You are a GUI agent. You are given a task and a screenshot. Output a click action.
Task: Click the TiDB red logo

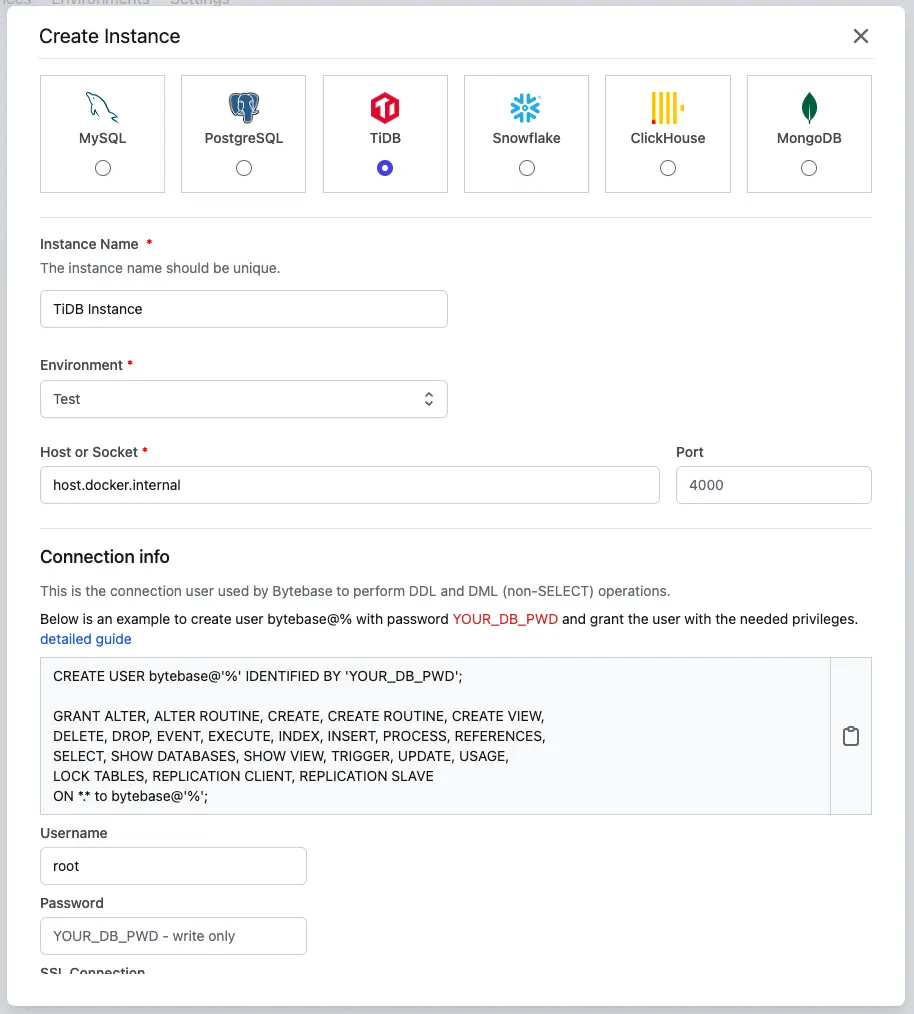tap(385, 107)
